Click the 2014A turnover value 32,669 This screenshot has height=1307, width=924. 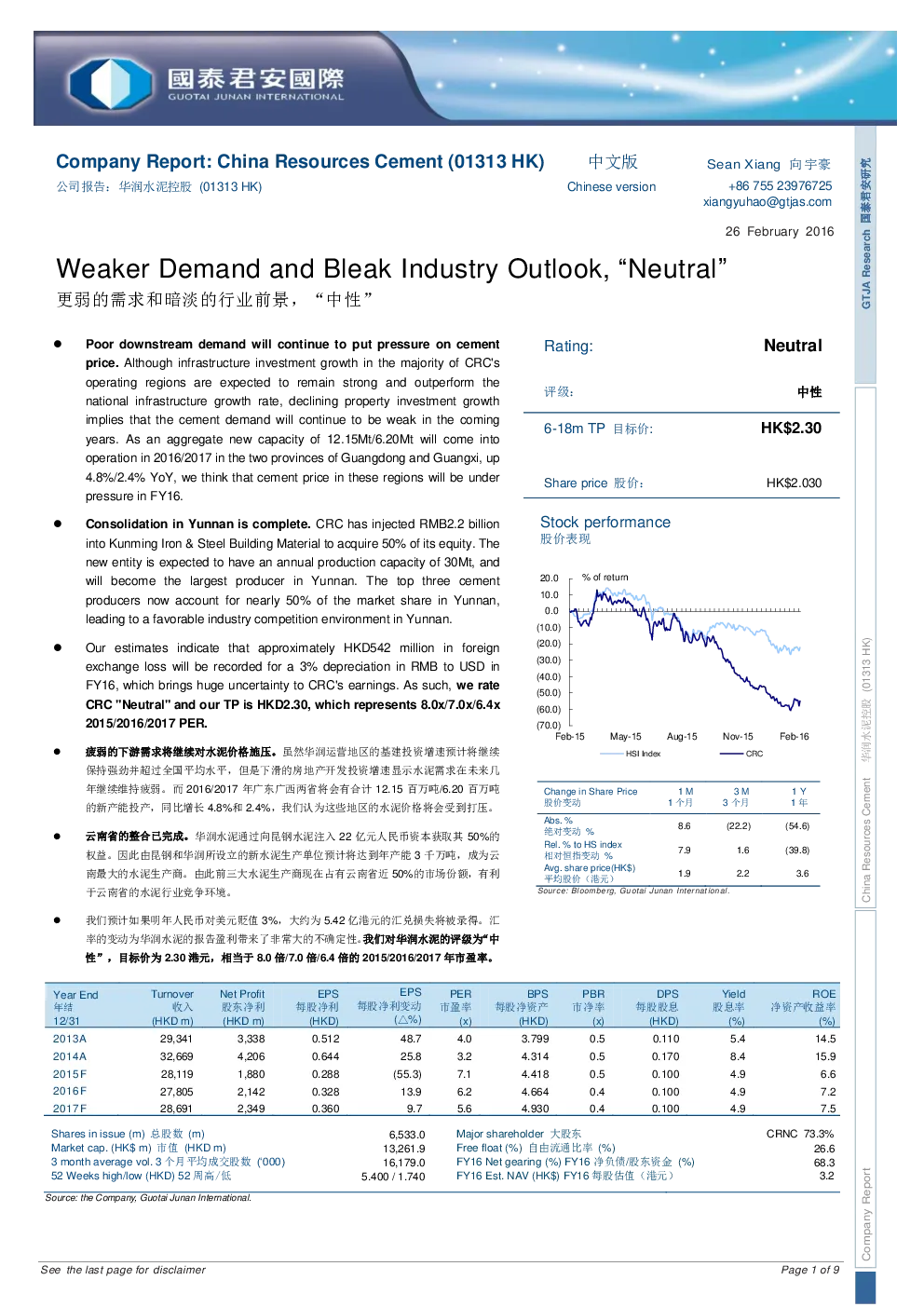(x=177, y=1056)
